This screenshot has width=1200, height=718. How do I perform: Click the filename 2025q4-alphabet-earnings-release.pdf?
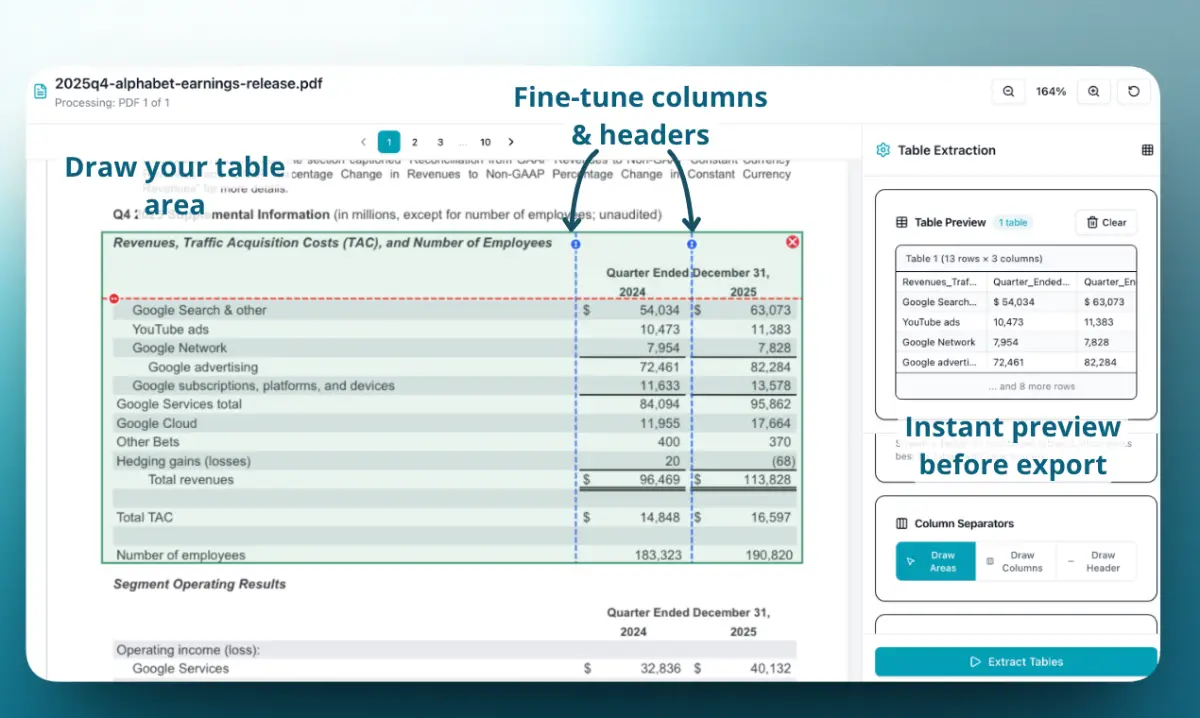[x=189, y=84]
